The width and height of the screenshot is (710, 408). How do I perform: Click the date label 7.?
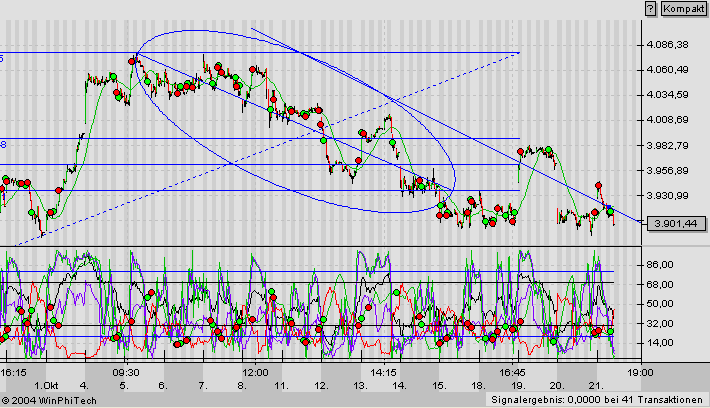pyautogui.click(x=202, y=386)
